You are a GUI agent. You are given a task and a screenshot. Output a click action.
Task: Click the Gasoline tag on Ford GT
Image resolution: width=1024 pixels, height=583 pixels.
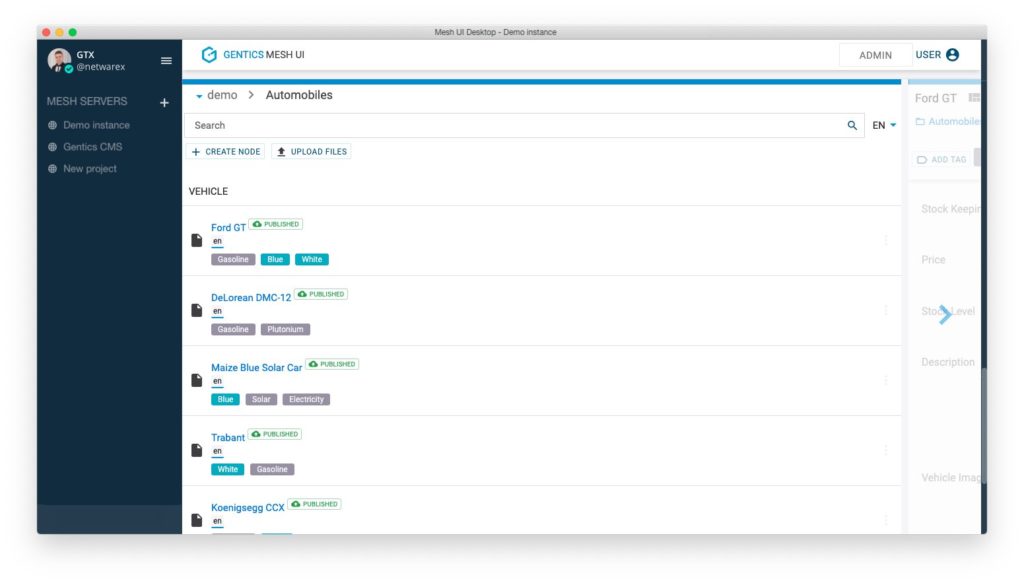pyautogui.click(x=233, y=259)
